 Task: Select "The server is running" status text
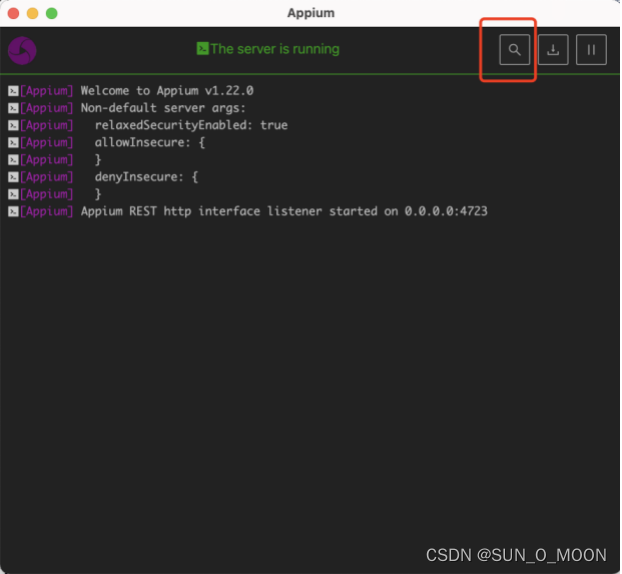point(275,49)
